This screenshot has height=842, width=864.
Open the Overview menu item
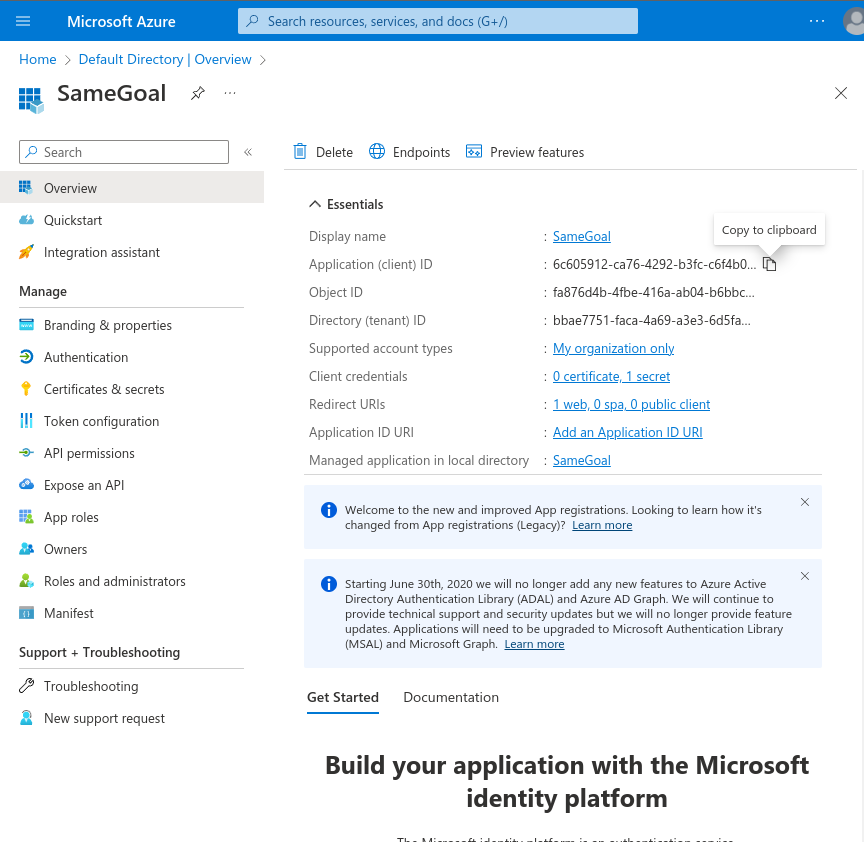tap(132, 188)
